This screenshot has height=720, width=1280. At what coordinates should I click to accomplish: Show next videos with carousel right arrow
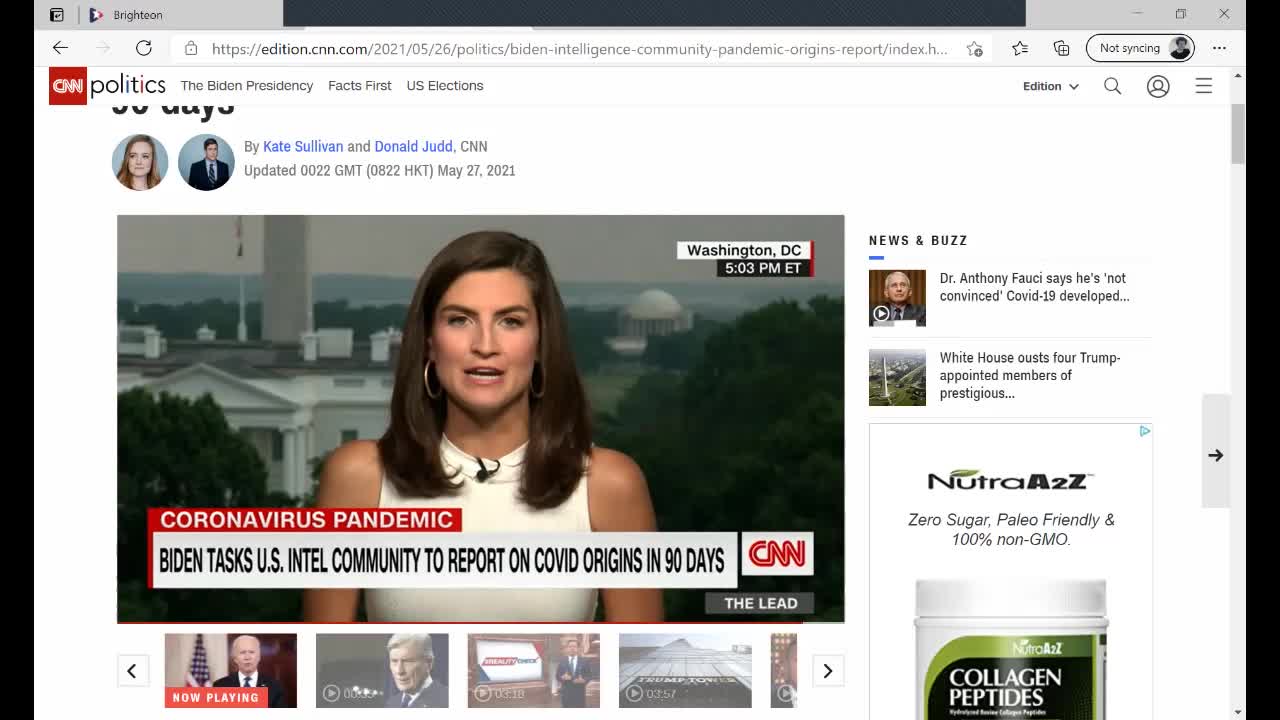click(827, 671)
